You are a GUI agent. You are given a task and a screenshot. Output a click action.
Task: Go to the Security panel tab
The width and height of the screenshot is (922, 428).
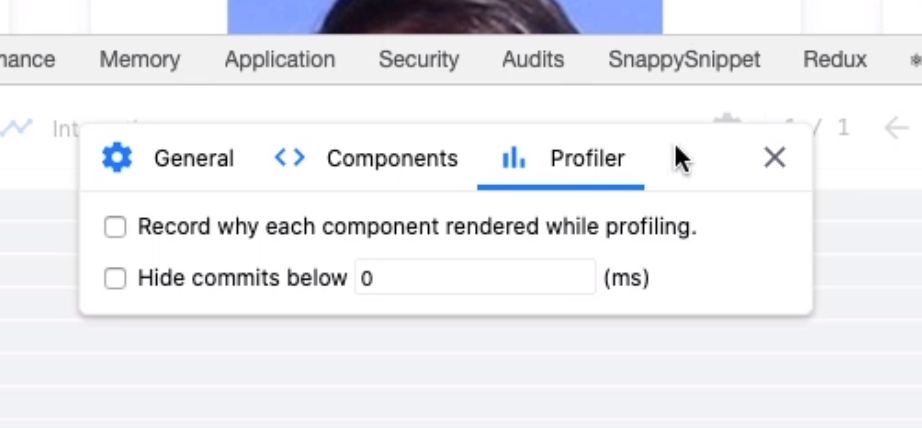[x=419, y=59]
